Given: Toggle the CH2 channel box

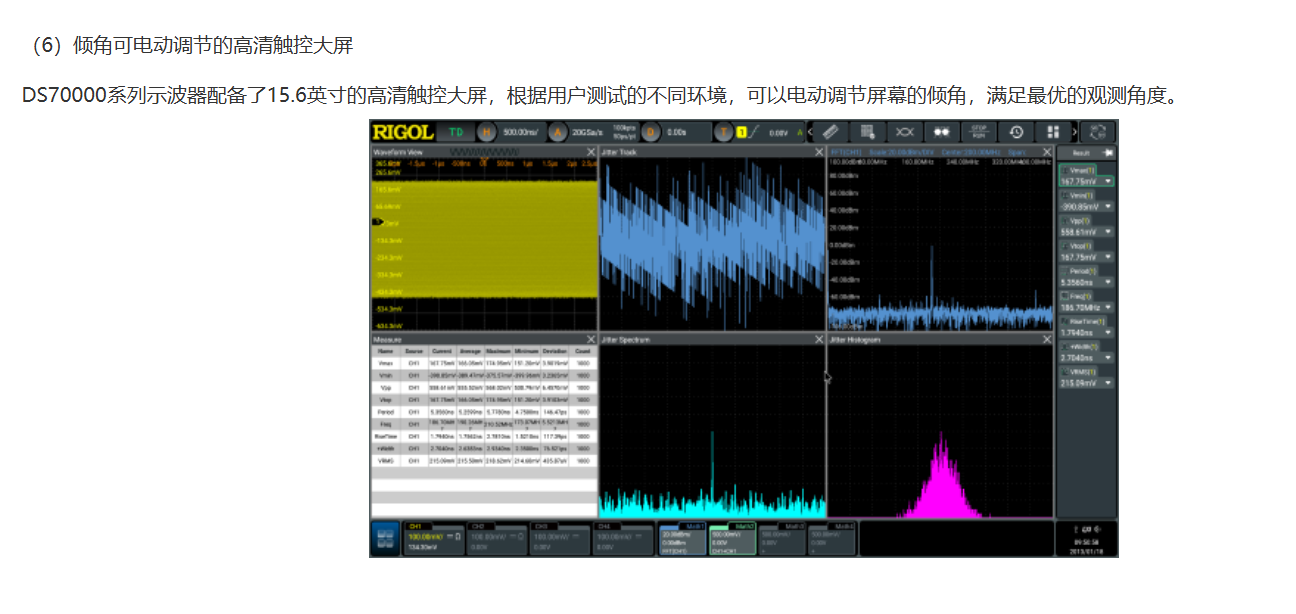Looking at the screenshot, I should point(497,538).
